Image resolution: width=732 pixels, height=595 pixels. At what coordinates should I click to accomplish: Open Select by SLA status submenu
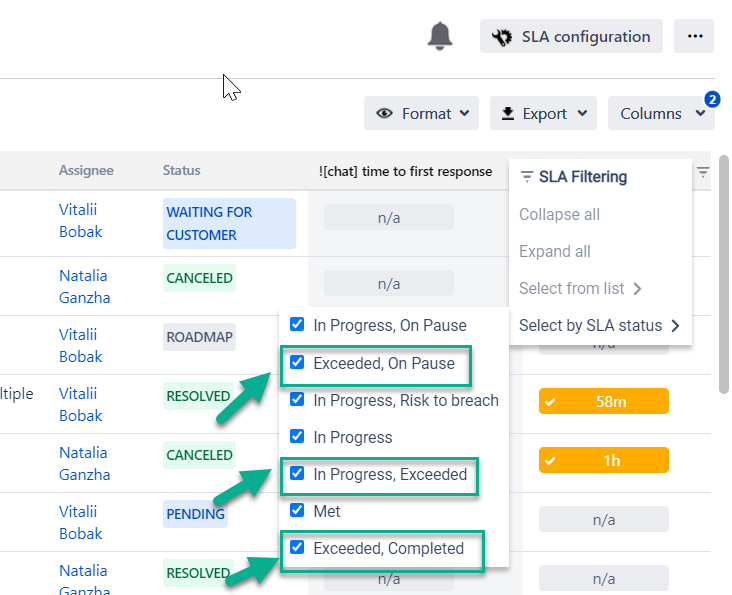(x=599, y=325)
